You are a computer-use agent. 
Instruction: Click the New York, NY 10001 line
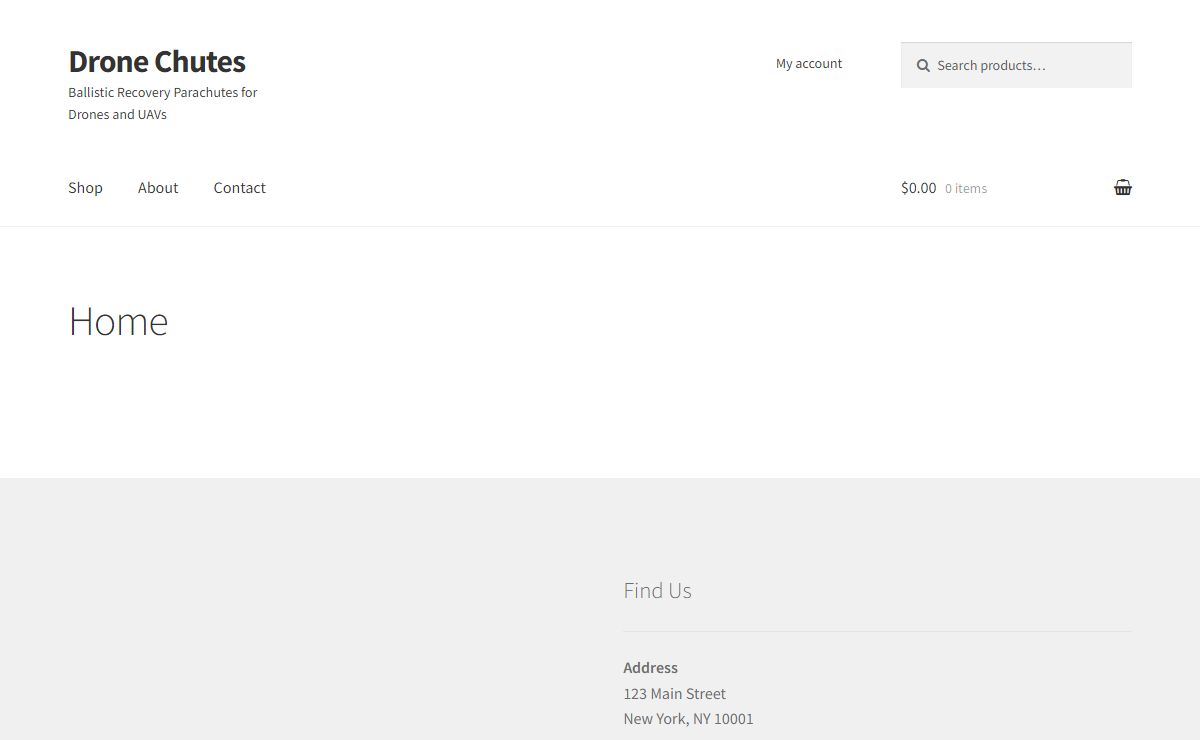688,718
